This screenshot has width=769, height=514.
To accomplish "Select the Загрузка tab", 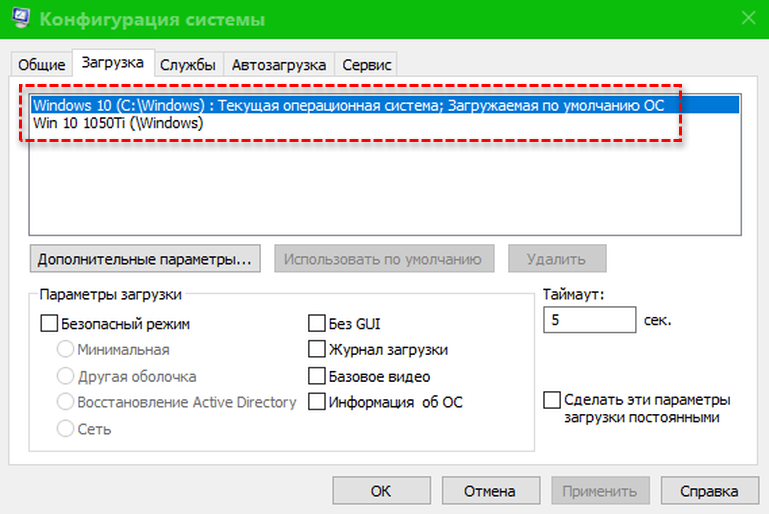I will point(113,63).
